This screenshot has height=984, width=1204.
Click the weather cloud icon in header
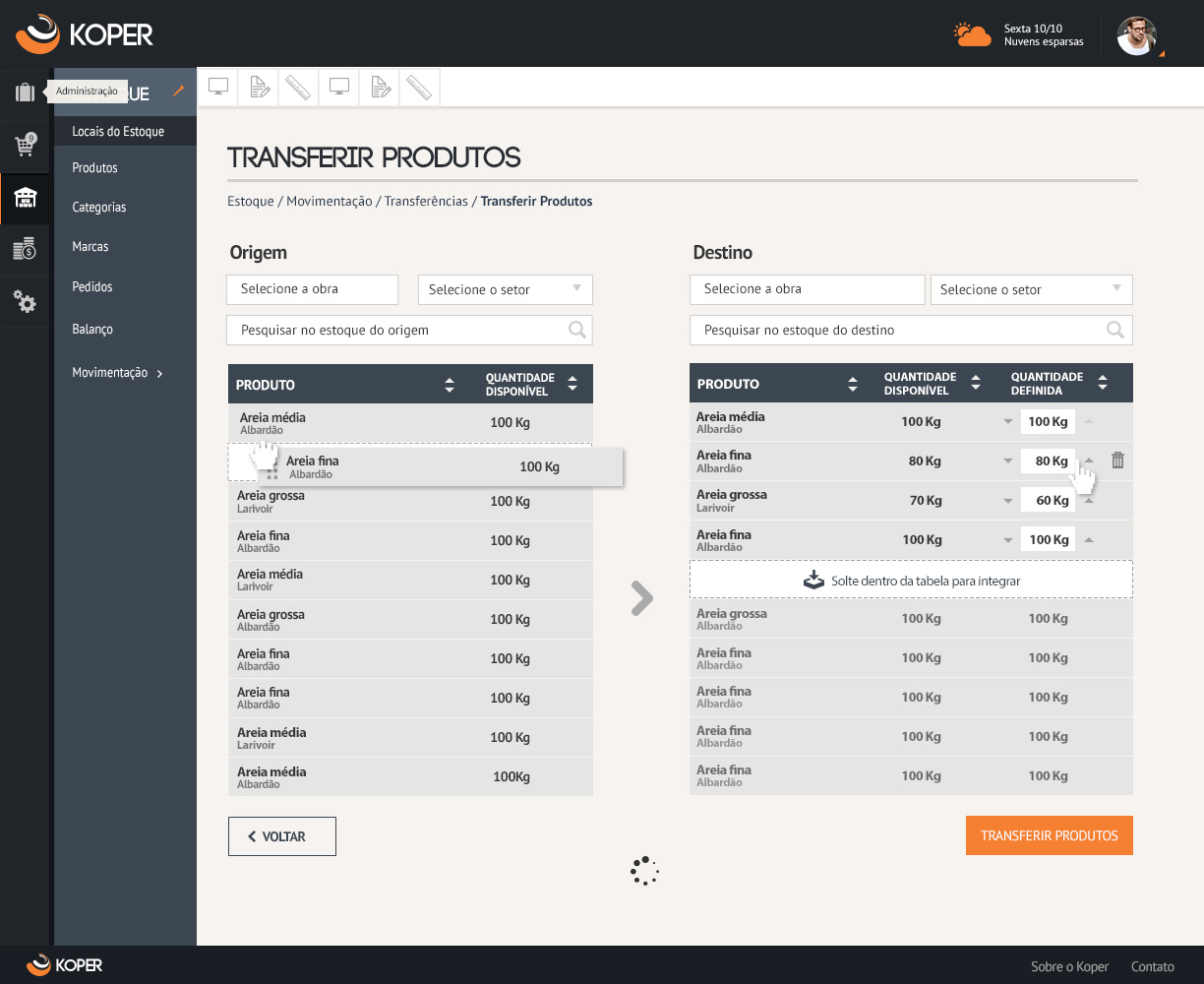(972, 35)
